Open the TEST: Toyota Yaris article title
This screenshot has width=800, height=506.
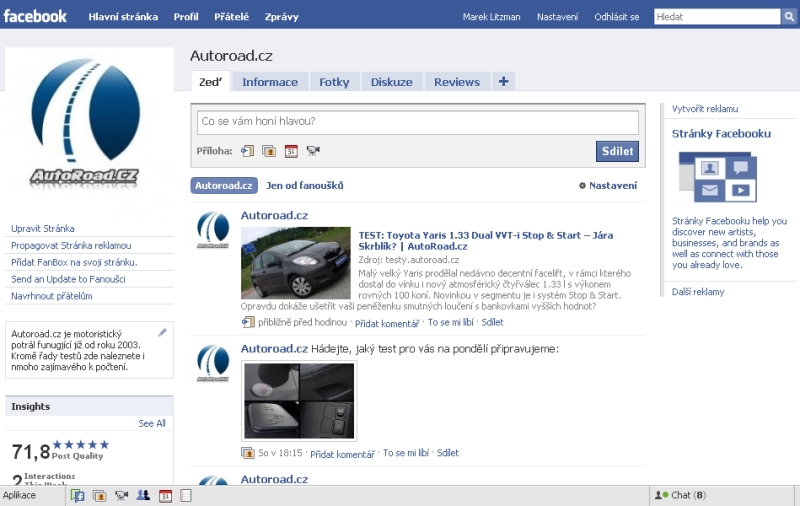pos(486,241)
